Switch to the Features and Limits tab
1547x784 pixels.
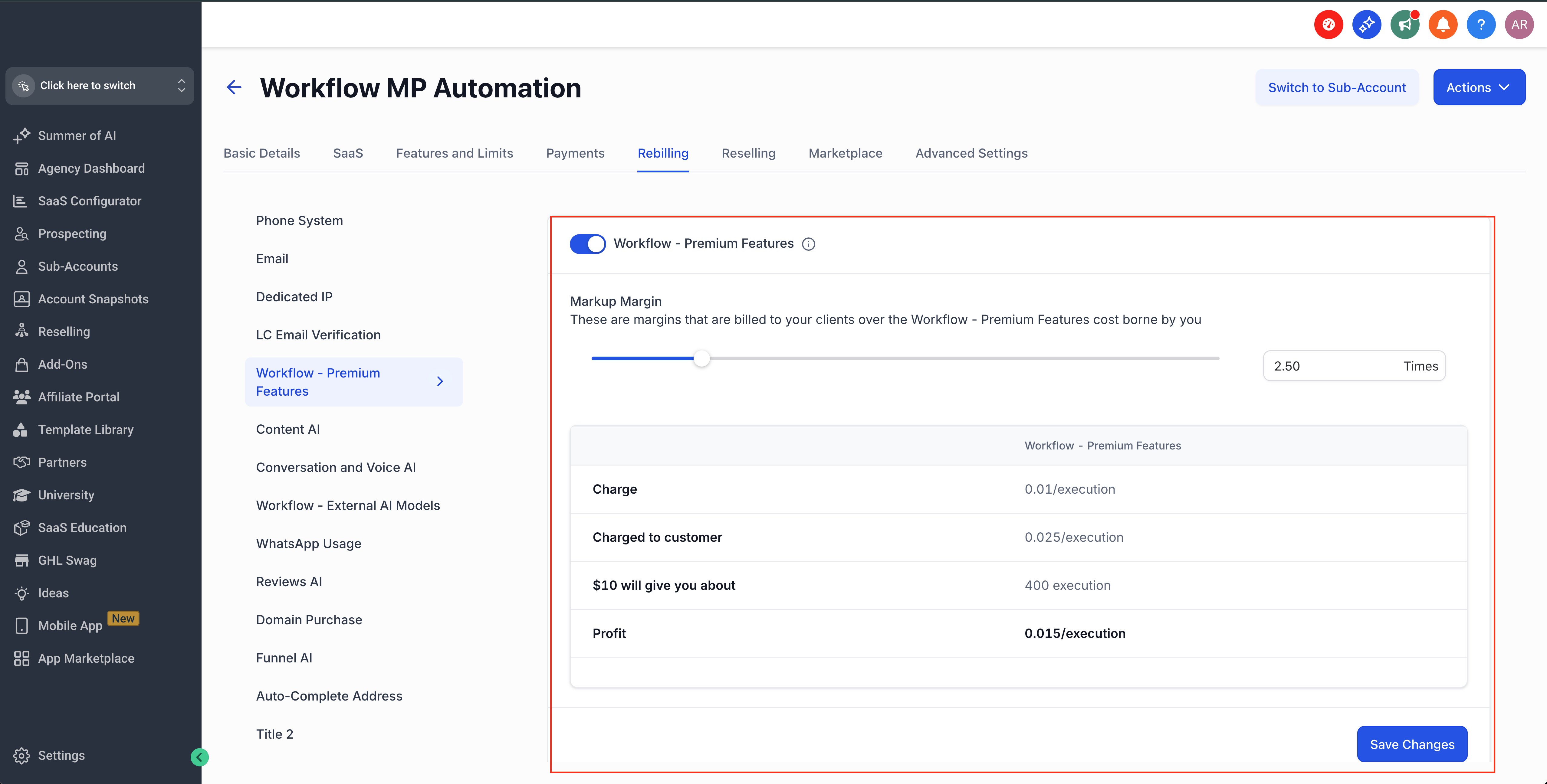click(x=454, y=153)
